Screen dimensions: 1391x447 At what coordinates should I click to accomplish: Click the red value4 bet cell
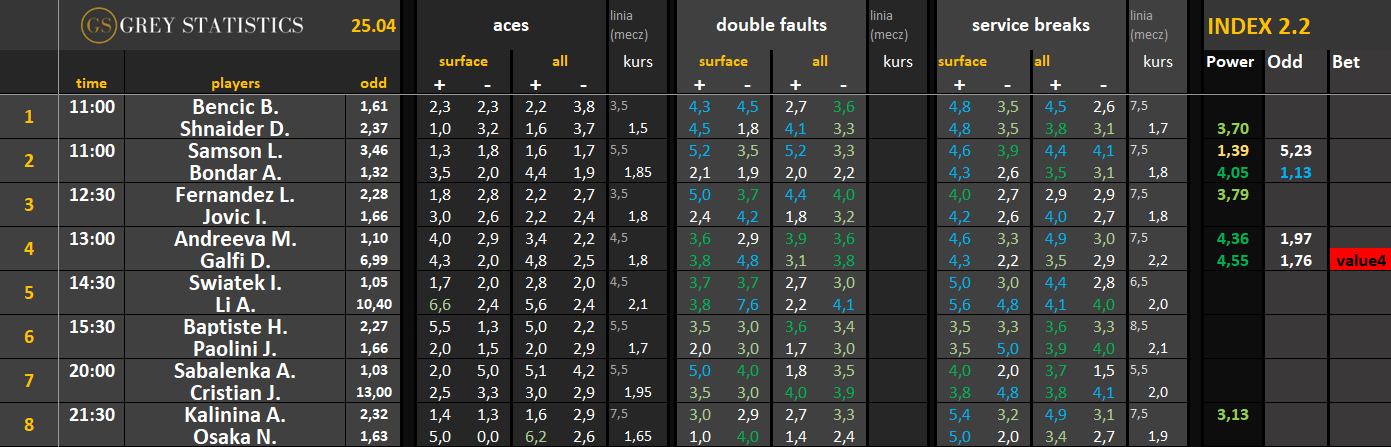pos(1359,261)
